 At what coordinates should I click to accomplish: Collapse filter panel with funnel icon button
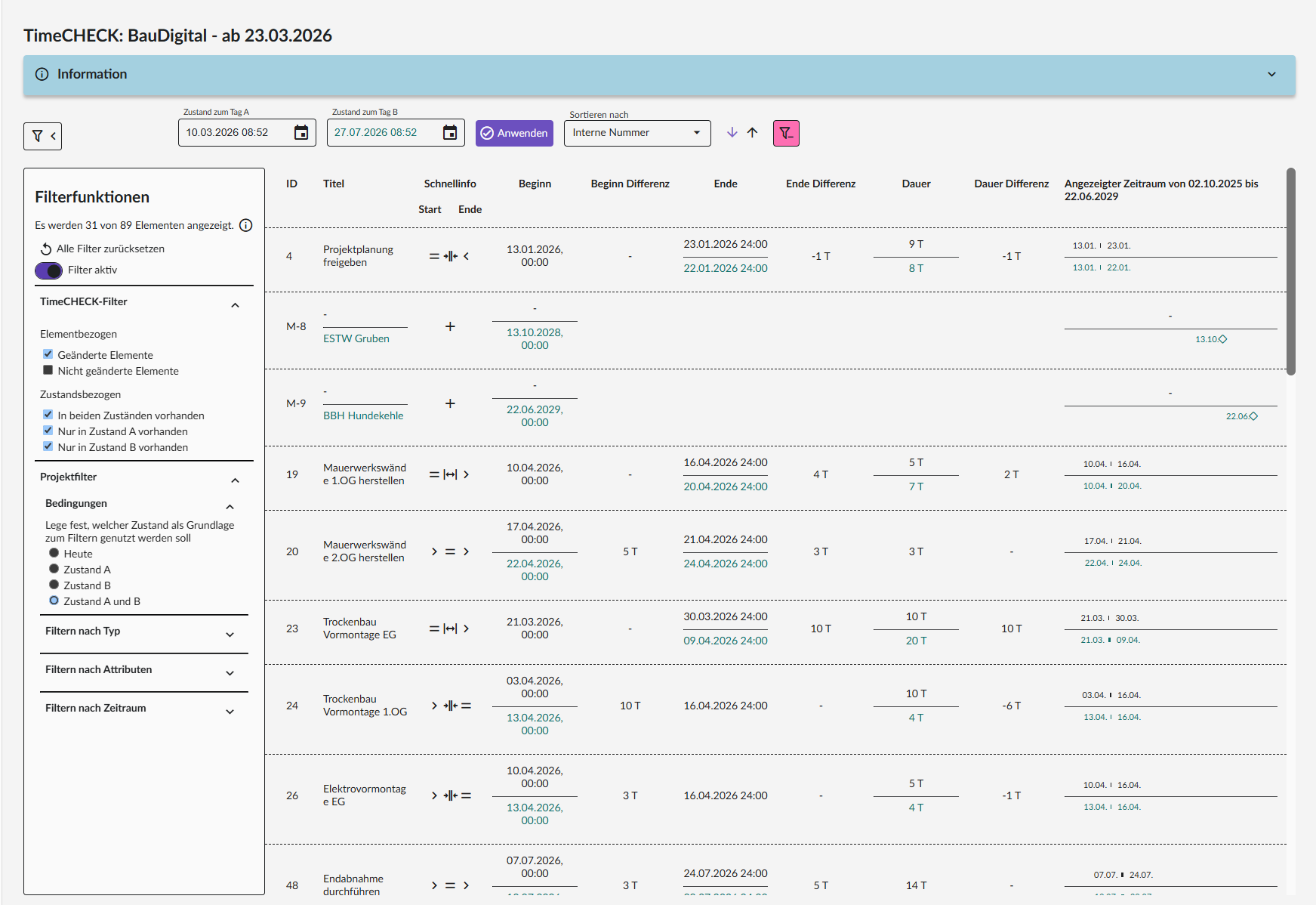coord(42,136)
